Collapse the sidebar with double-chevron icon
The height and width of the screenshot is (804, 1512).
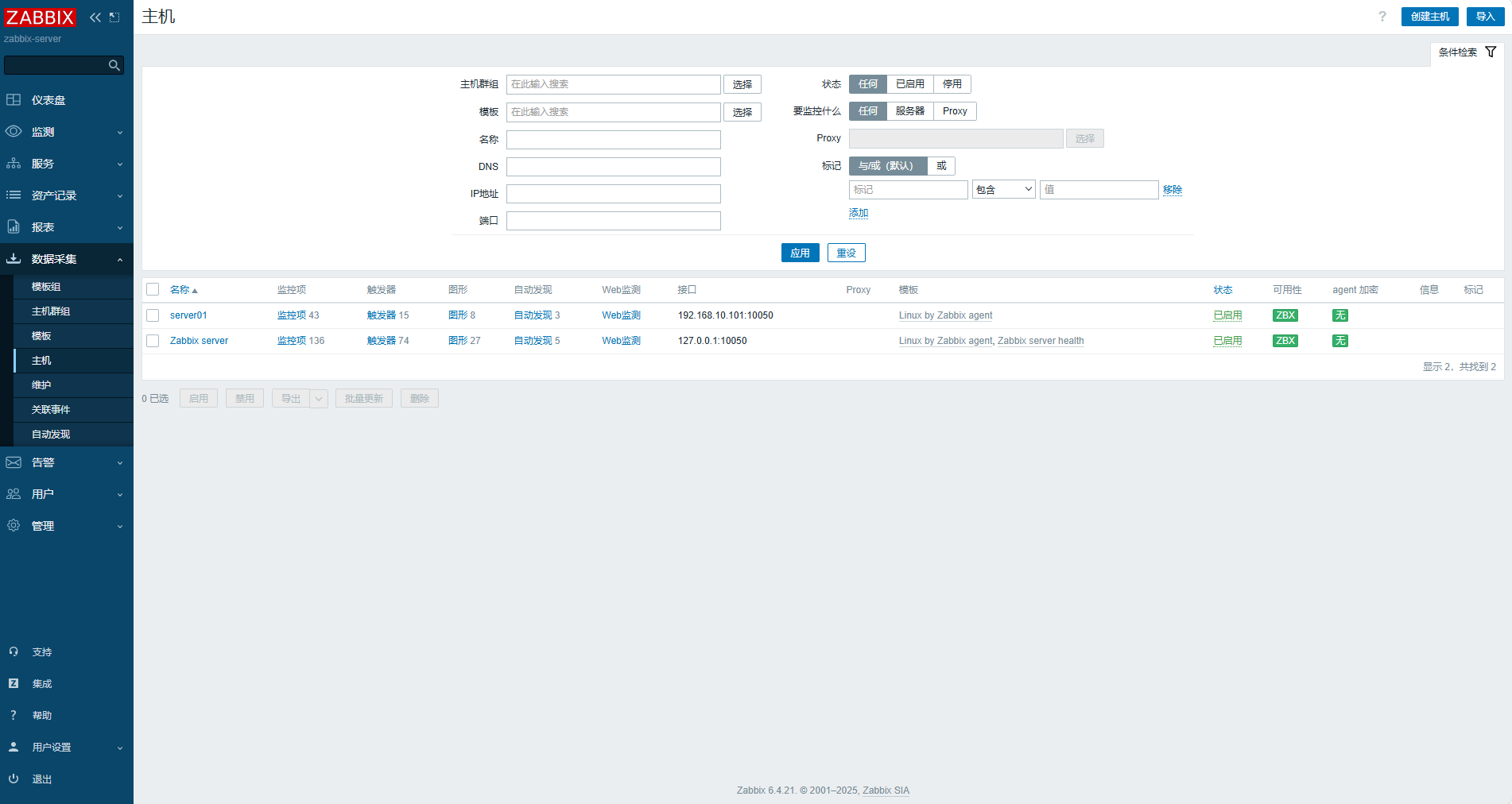[95, 17]
